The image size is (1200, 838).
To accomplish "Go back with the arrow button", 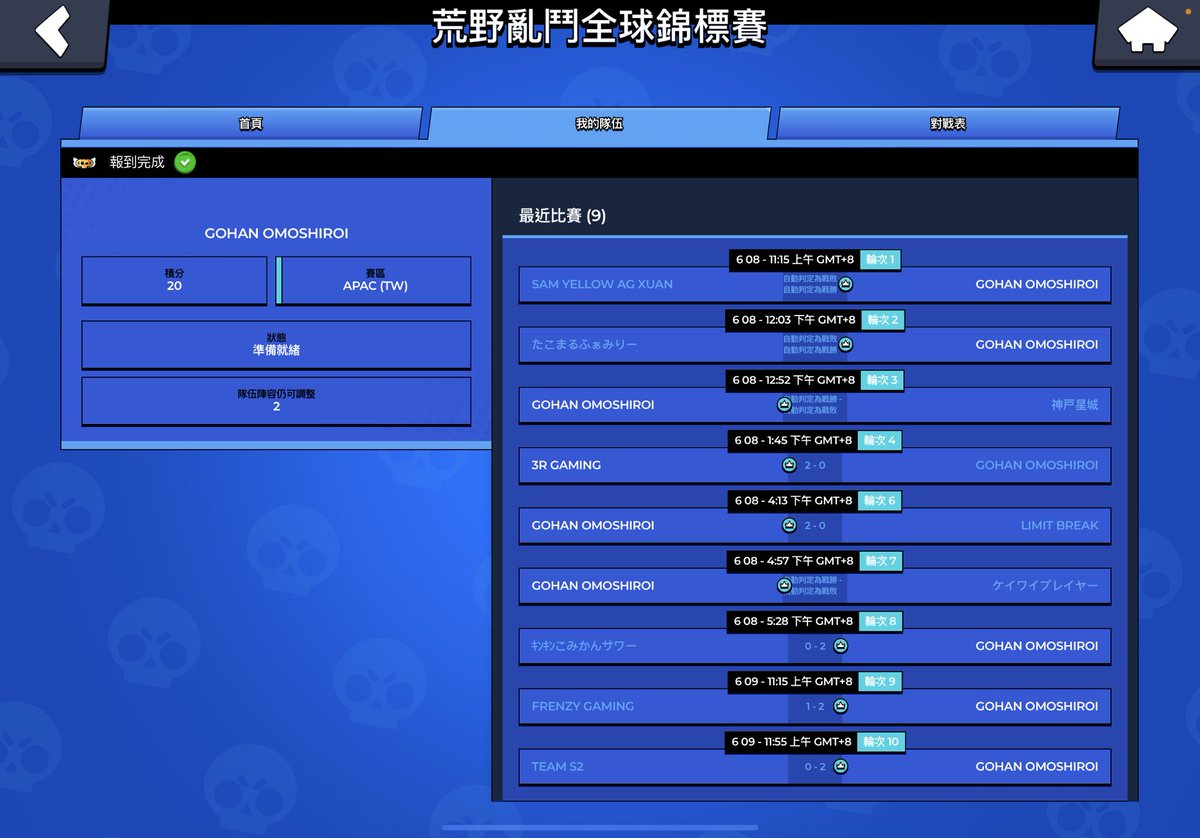I will [x=52, y=31].
